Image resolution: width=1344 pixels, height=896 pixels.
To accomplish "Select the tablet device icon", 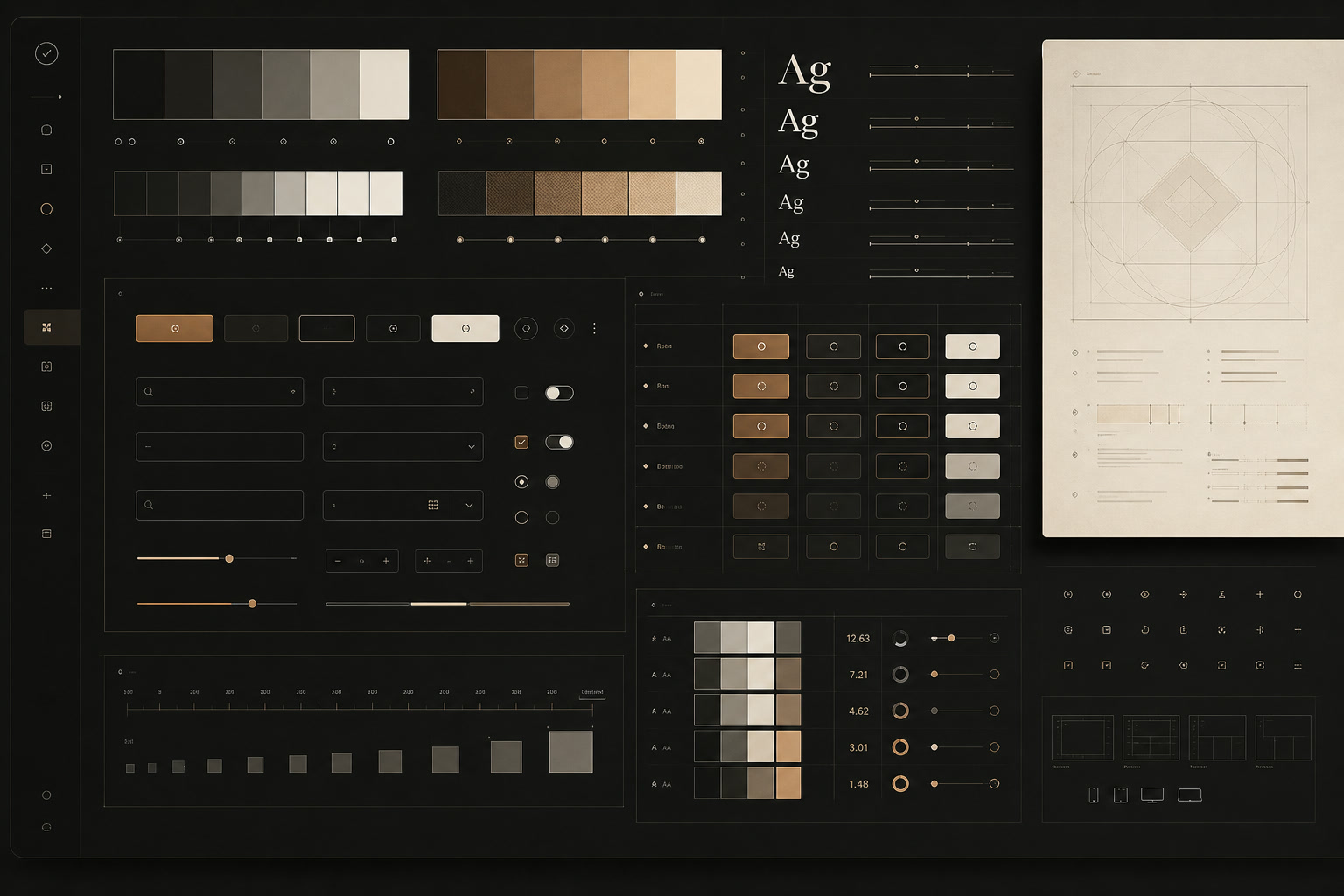I will (1120, 794).
